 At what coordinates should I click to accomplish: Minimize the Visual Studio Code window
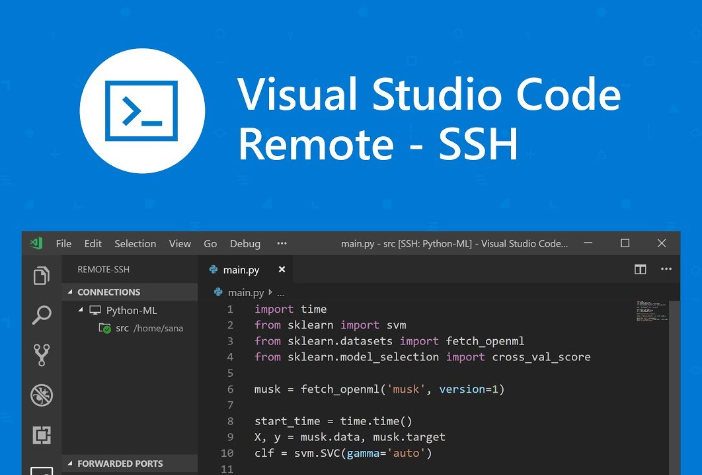click(588, 243)
